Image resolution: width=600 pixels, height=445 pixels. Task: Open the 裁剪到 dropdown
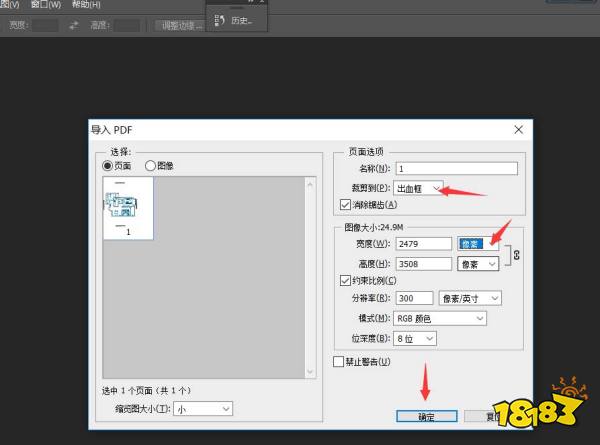click(418, 187)
